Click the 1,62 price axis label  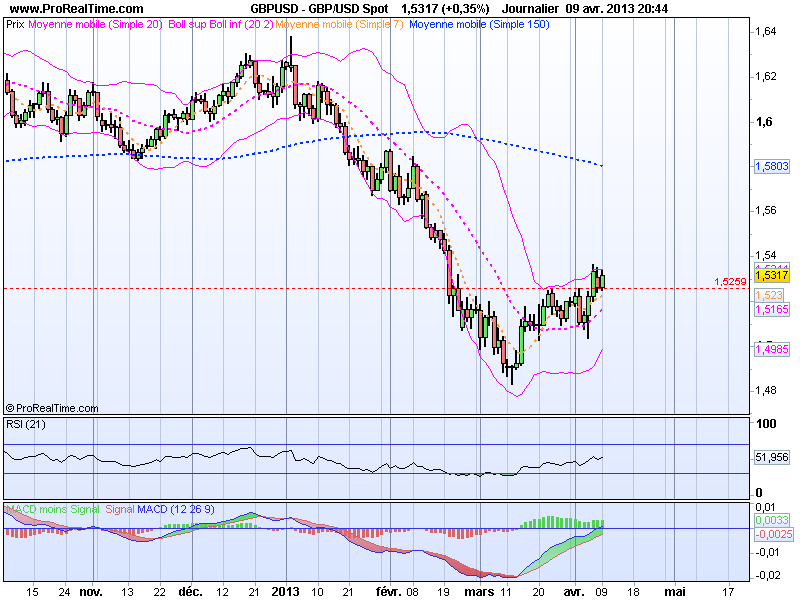(765, 77)
